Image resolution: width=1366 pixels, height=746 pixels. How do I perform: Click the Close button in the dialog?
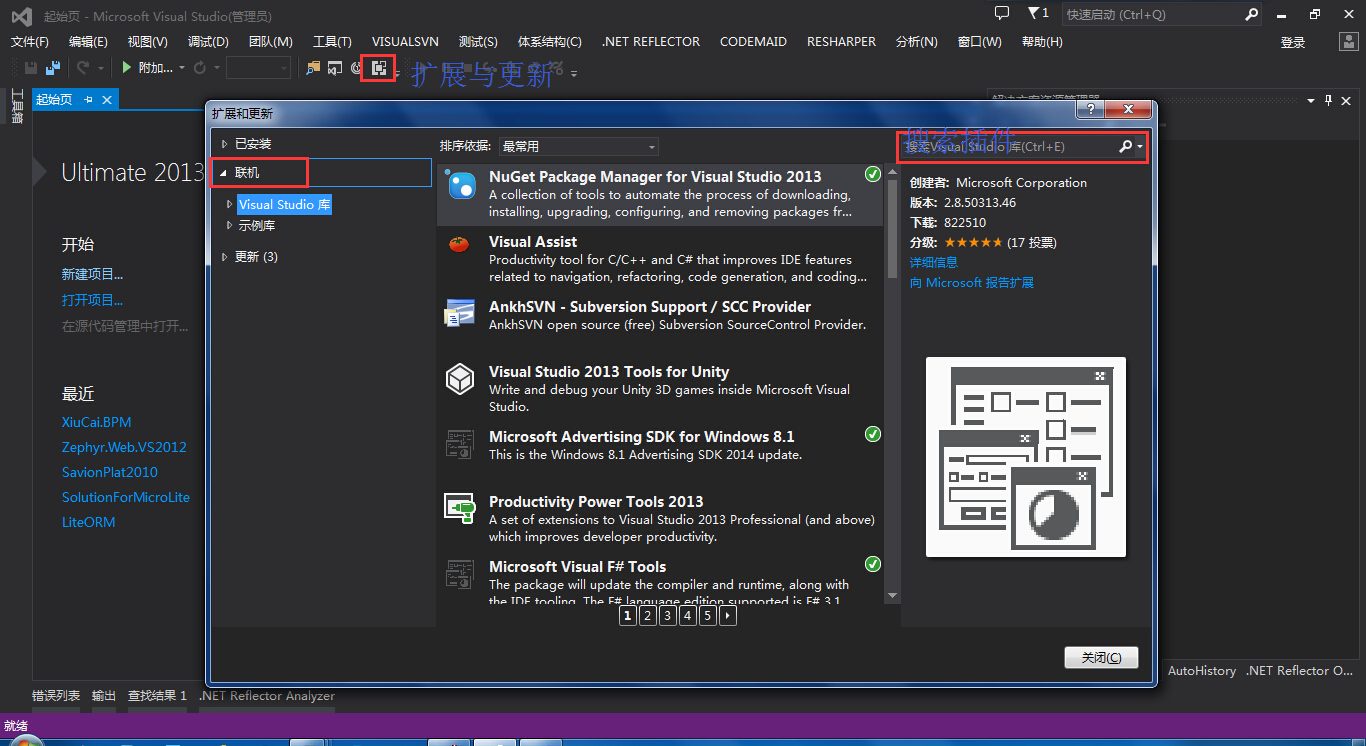click(1101, 658)
